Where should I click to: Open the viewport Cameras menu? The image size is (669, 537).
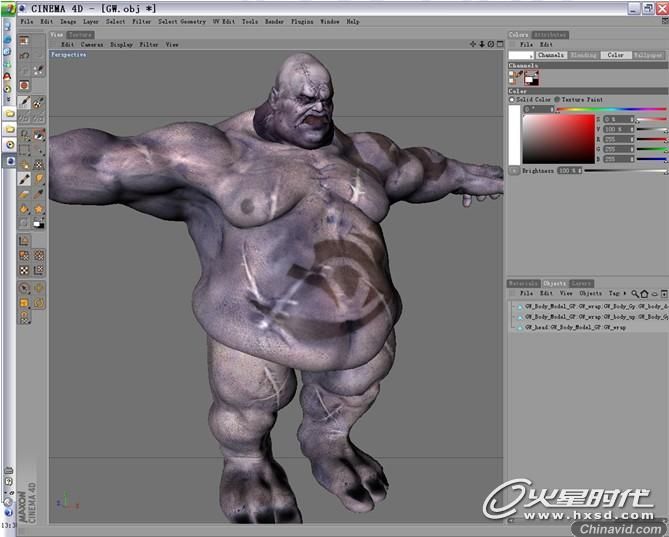pos(91,44)
